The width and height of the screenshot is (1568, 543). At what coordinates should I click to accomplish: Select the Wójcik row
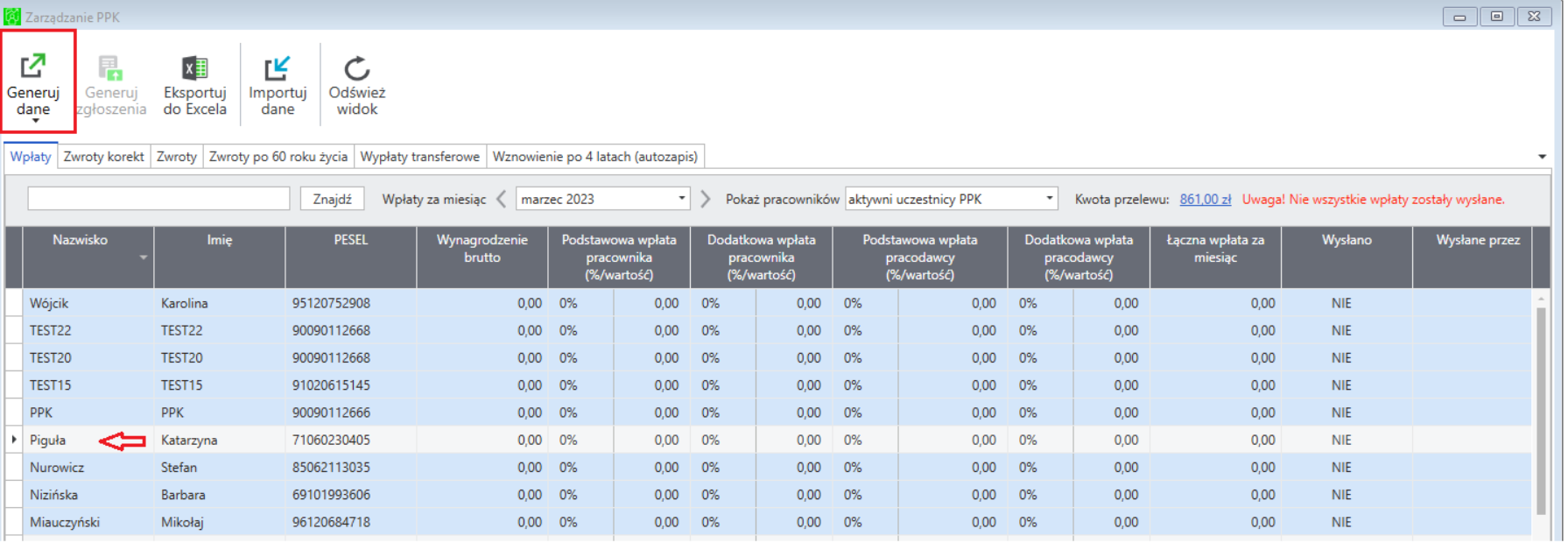point(777,303)
